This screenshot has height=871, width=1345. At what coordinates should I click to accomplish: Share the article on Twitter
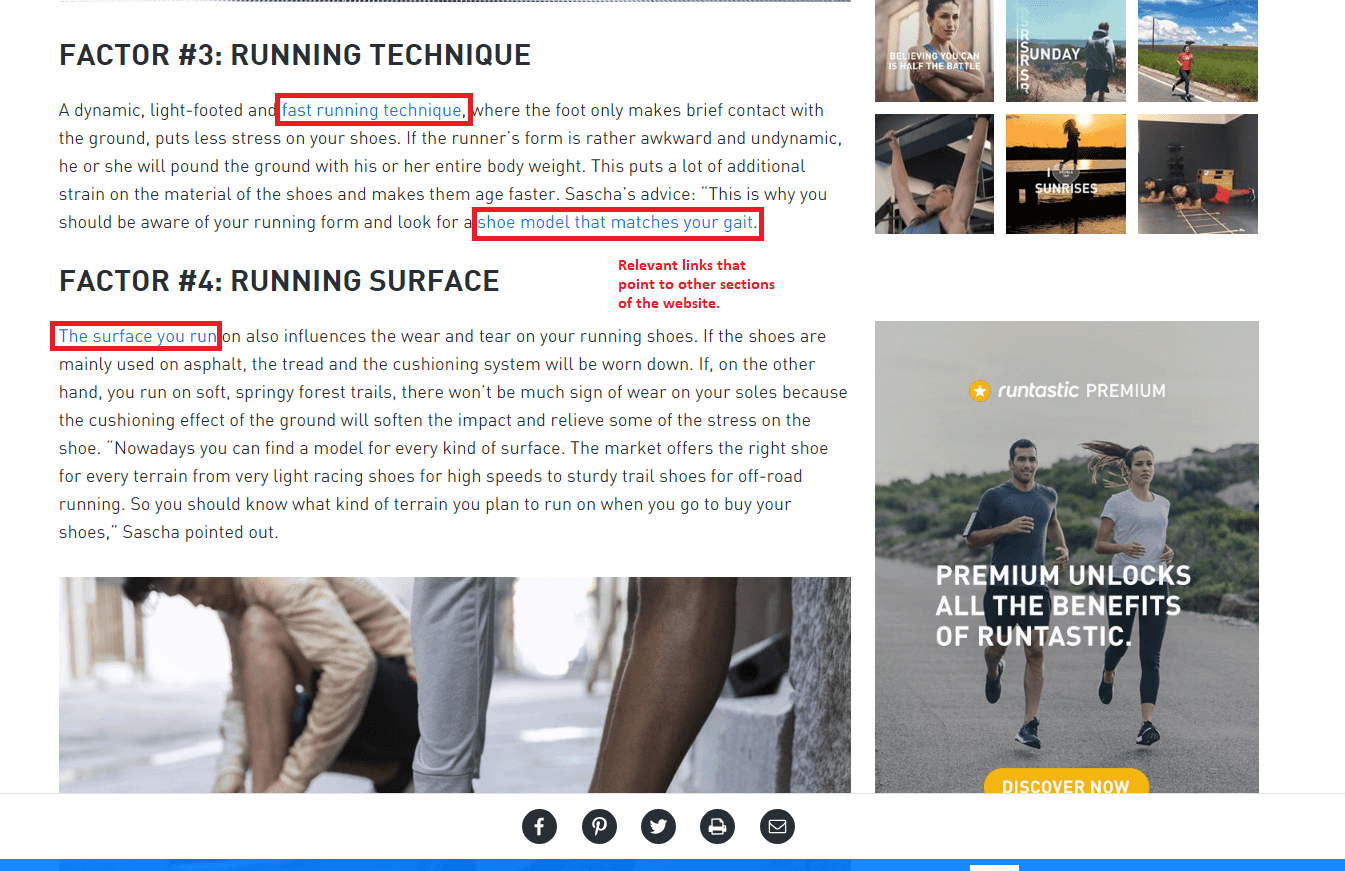[658, 827]
